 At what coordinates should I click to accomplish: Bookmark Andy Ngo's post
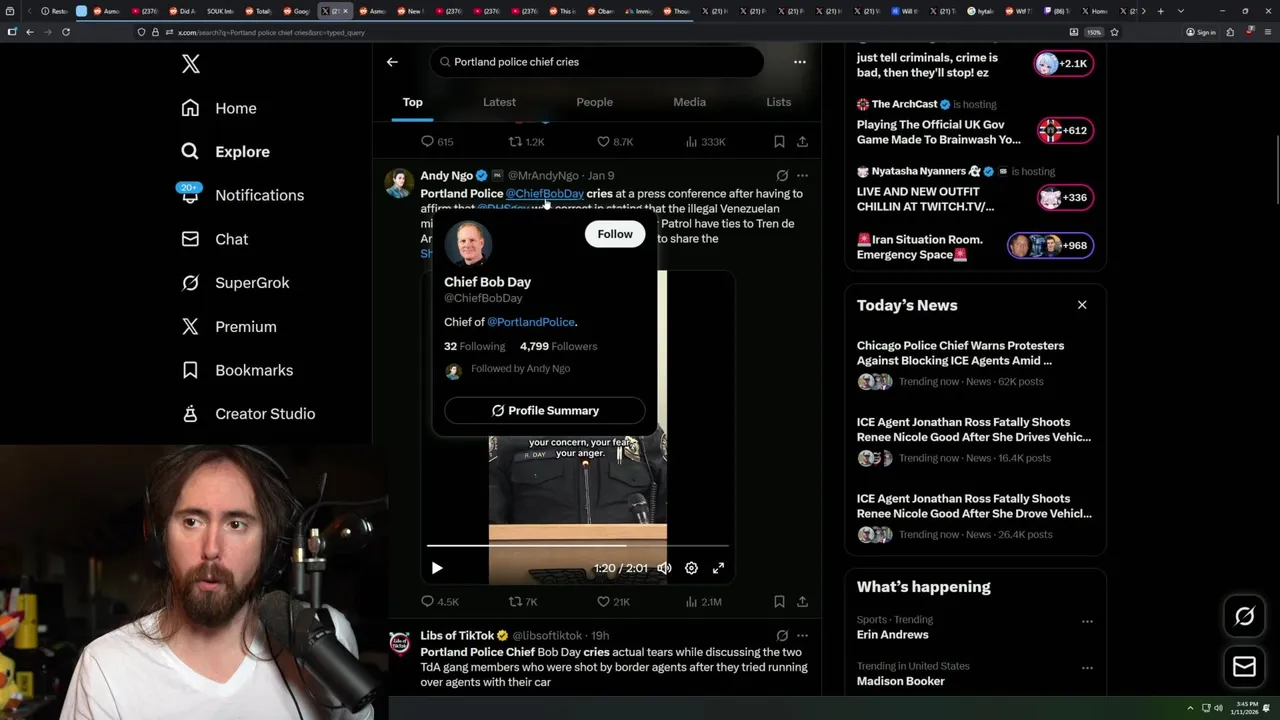click(x=779, y=602)
